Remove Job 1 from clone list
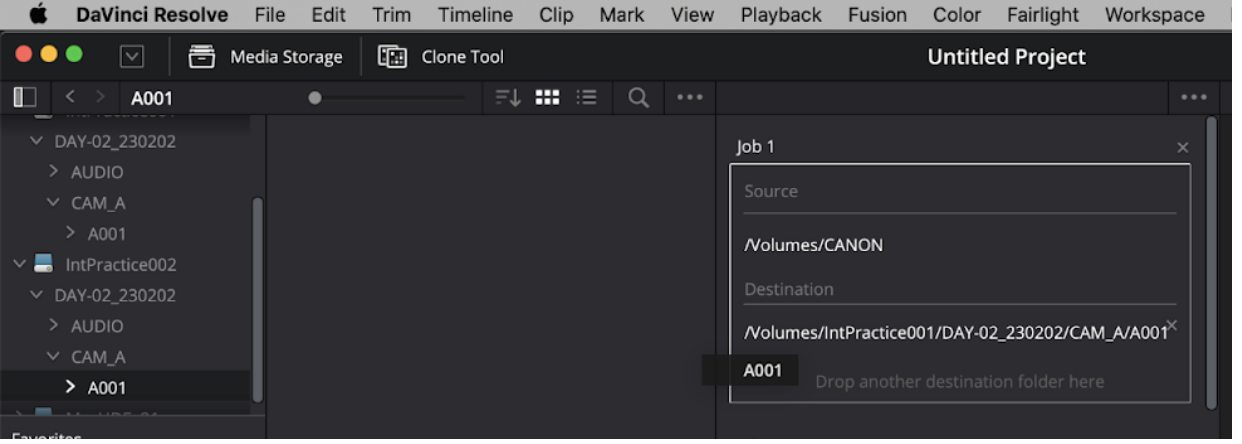The height and width of the screenshot is (444, 1242). 1183,148
